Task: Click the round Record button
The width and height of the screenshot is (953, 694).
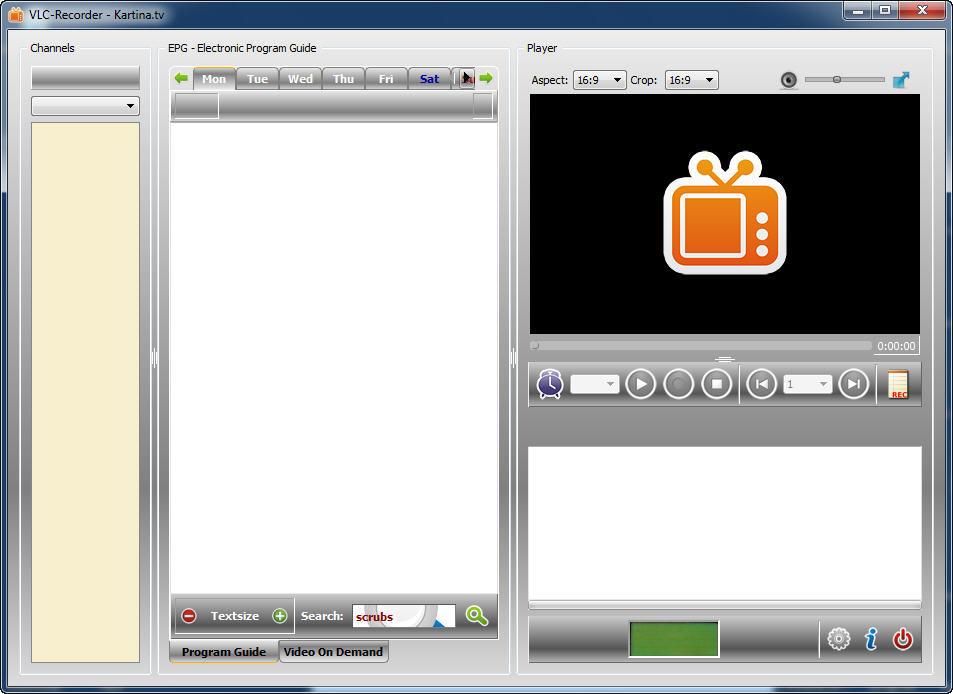Action: [678, 384]
